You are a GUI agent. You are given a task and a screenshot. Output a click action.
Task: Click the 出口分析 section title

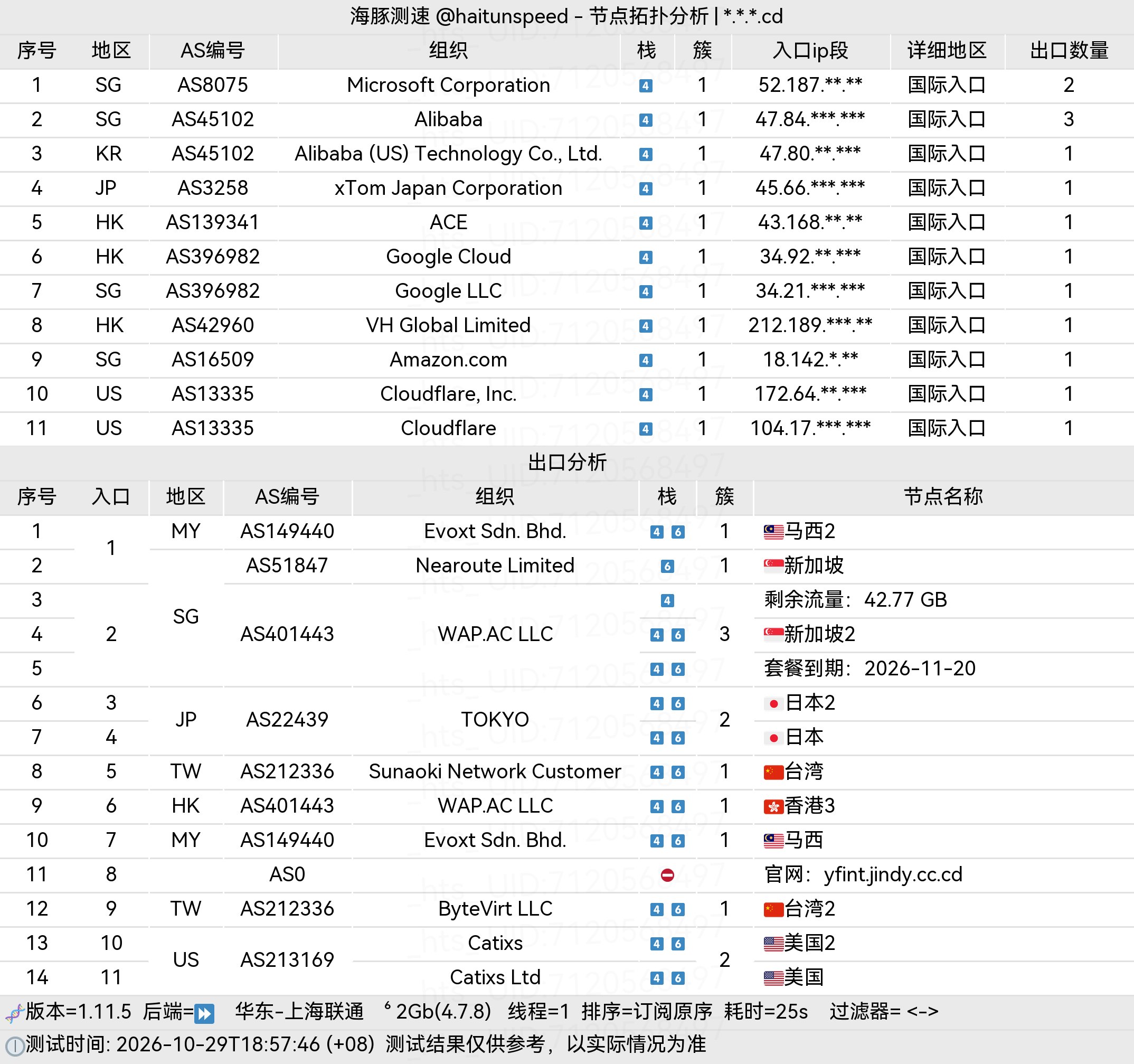(x=567, y=462)
